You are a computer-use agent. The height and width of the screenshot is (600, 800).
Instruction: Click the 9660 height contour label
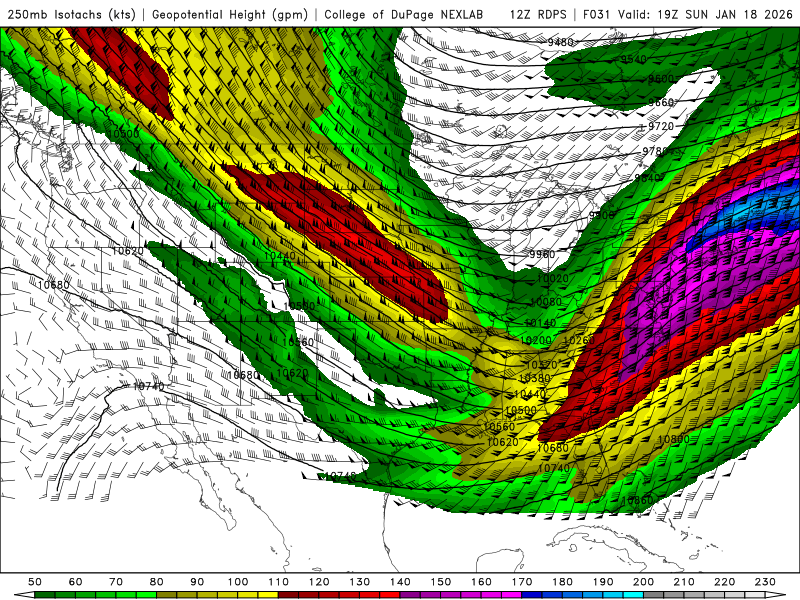coord(661,103)
